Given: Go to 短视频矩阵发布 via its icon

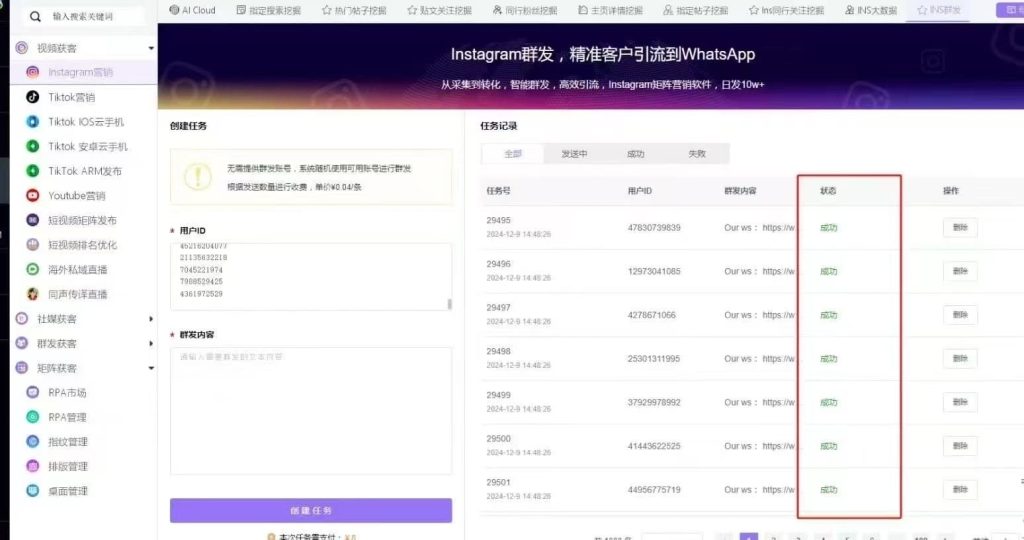Looking at the screenshot, I should point(32,220).
